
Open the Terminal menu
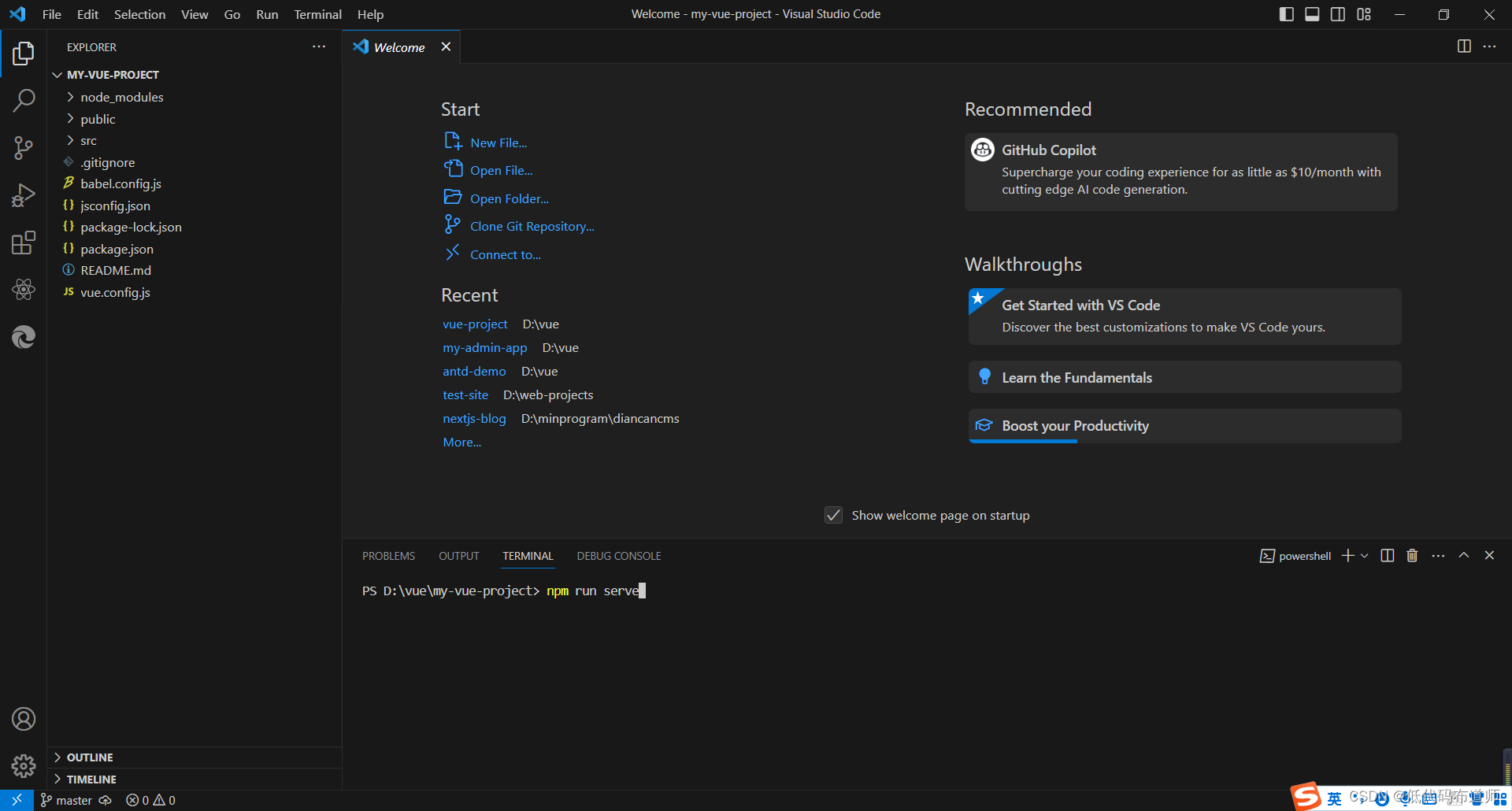click(317, 14)
